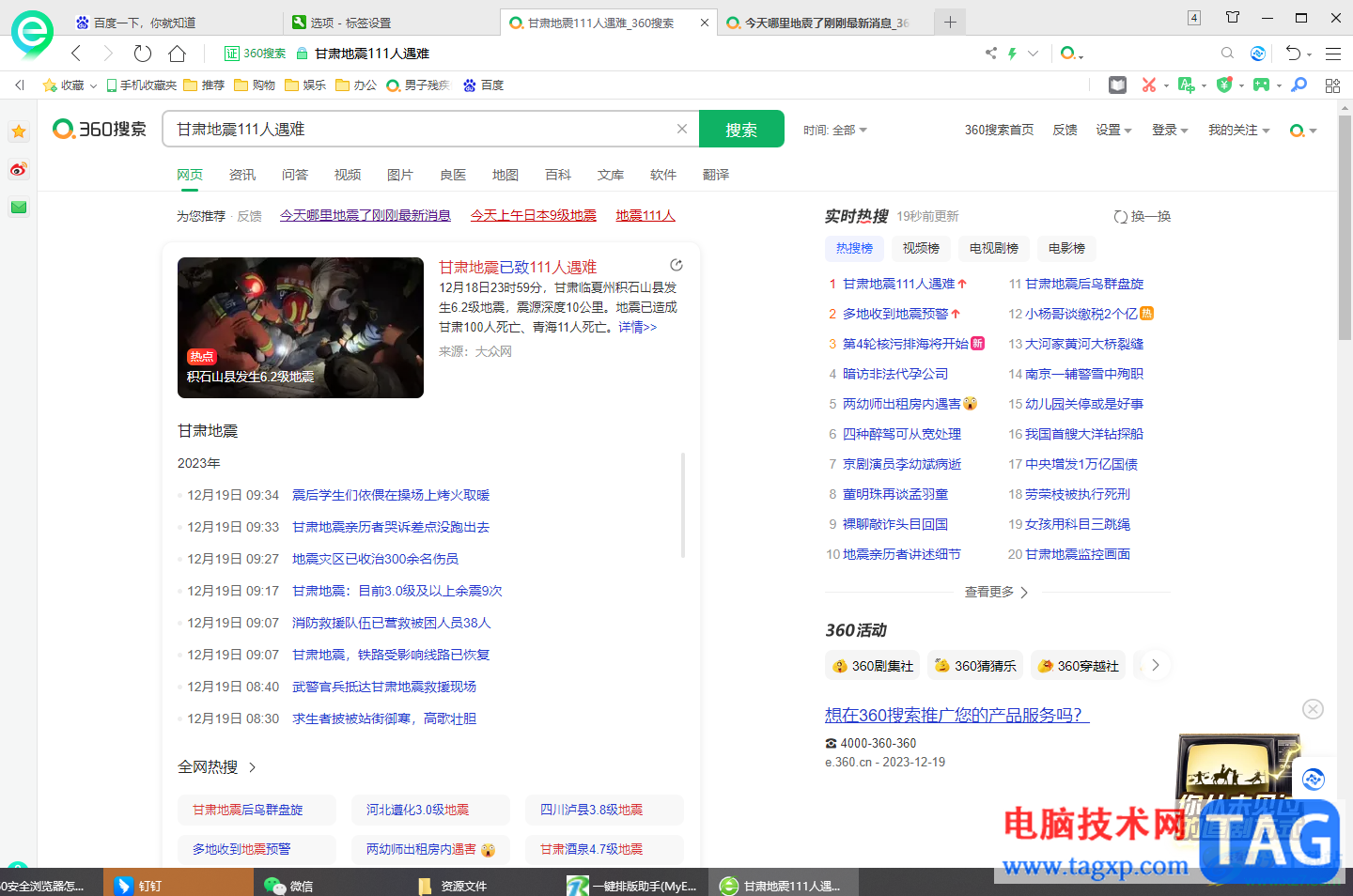Select the 热搜榜 tab in 实时热搜
Viewport: 1353px width, 896px height.
(x=853, y=248)
